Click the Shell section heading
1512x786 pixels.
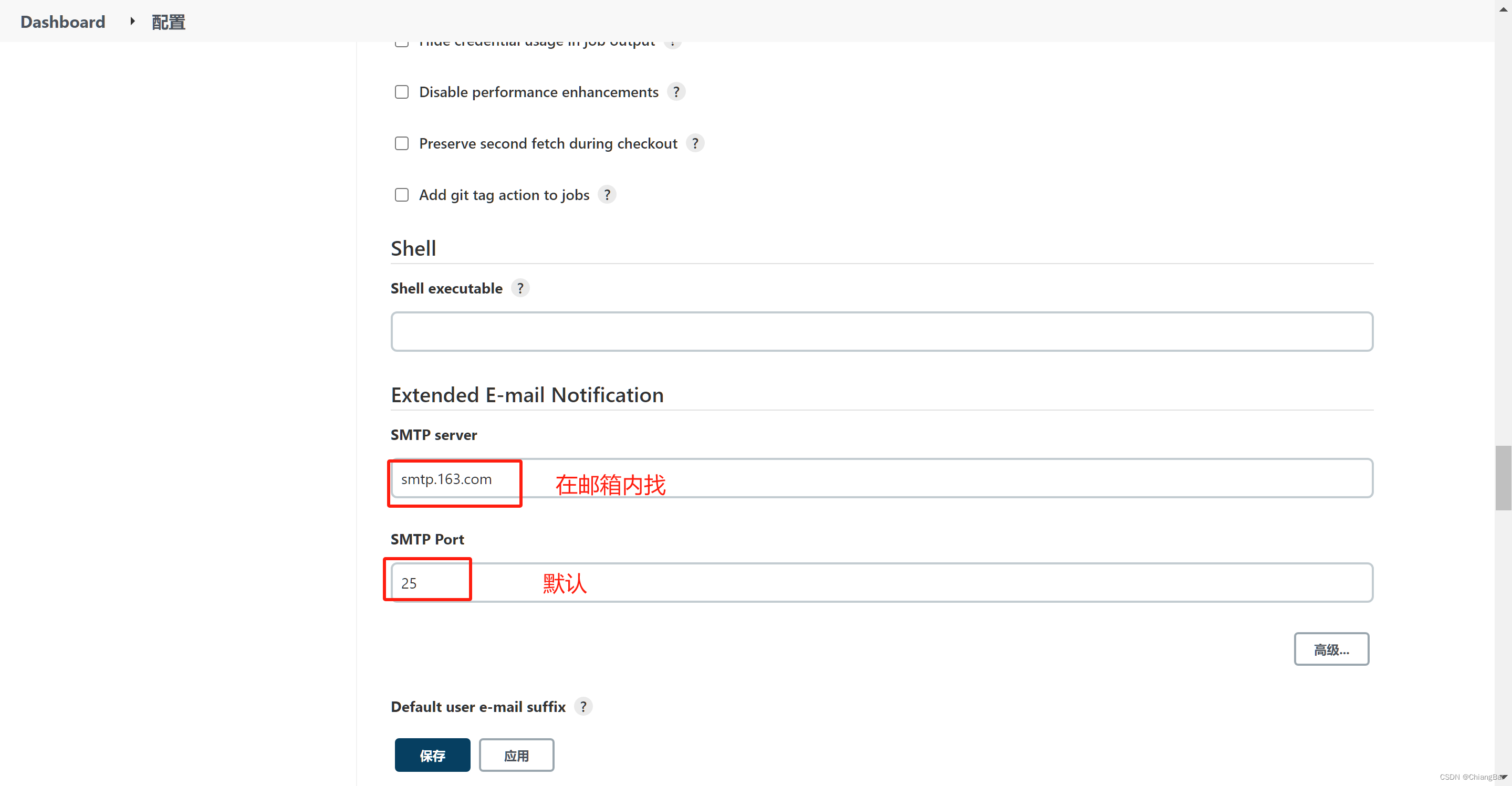[x=413, y=248]
